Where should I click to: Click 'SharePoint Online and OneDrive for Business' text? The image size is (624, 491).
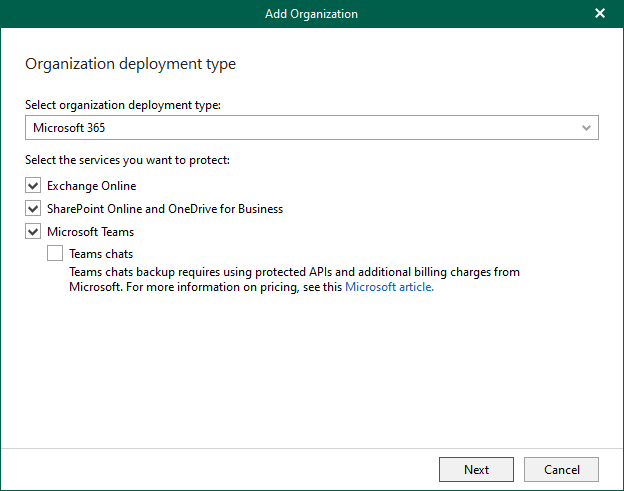coord(165,209)
